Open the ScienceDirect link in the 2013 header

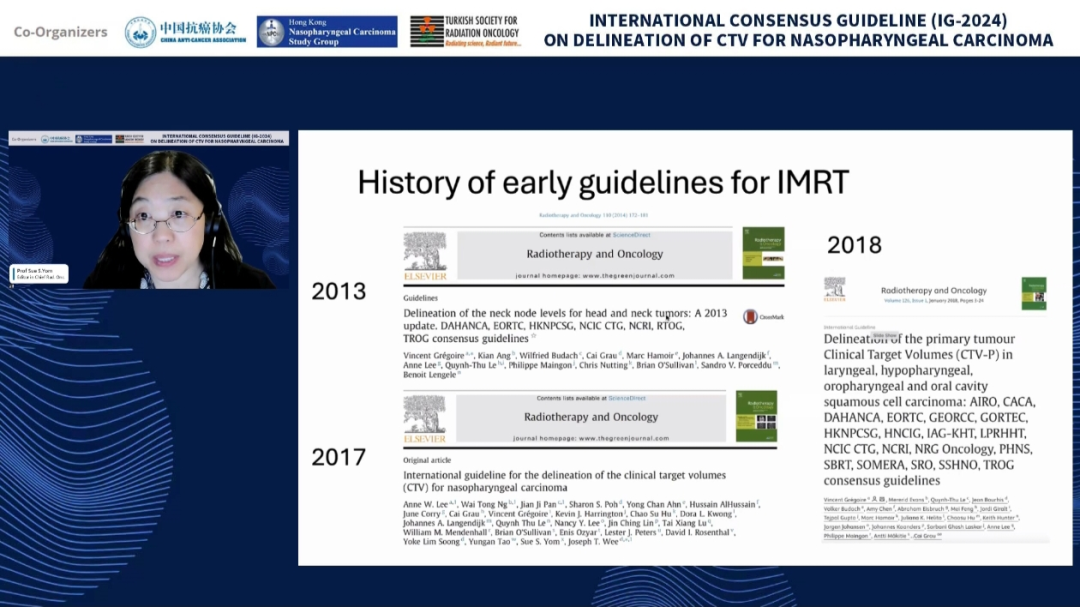pos(632,235)
